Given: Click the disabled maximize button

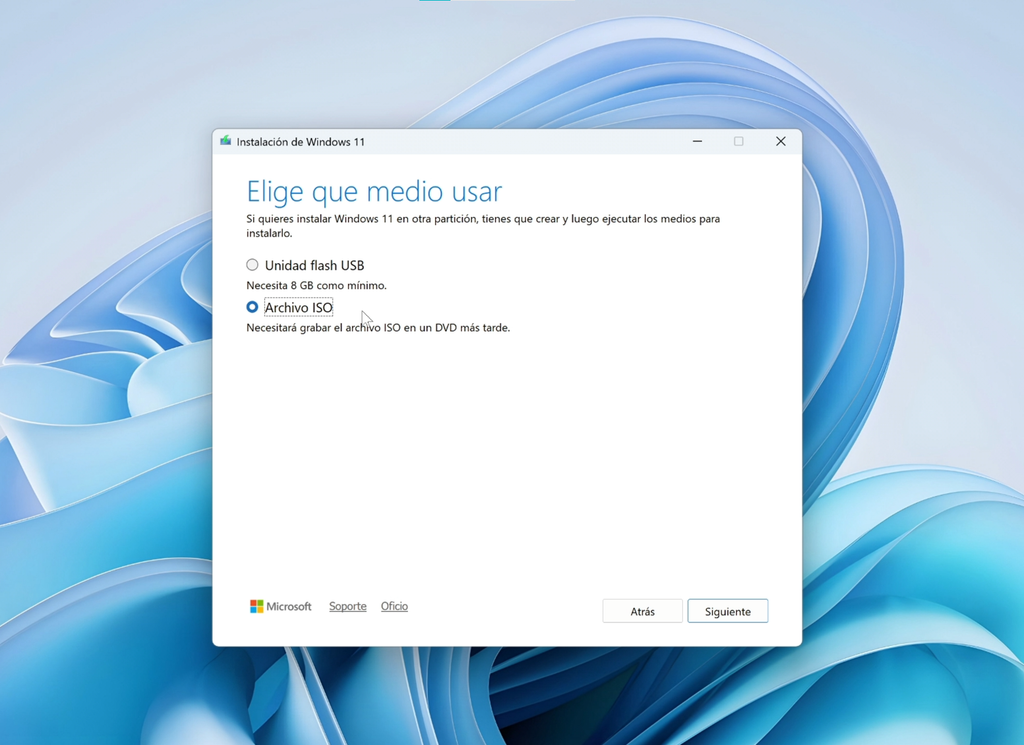Looking at the screenshot, I should (x=739, y=141).
